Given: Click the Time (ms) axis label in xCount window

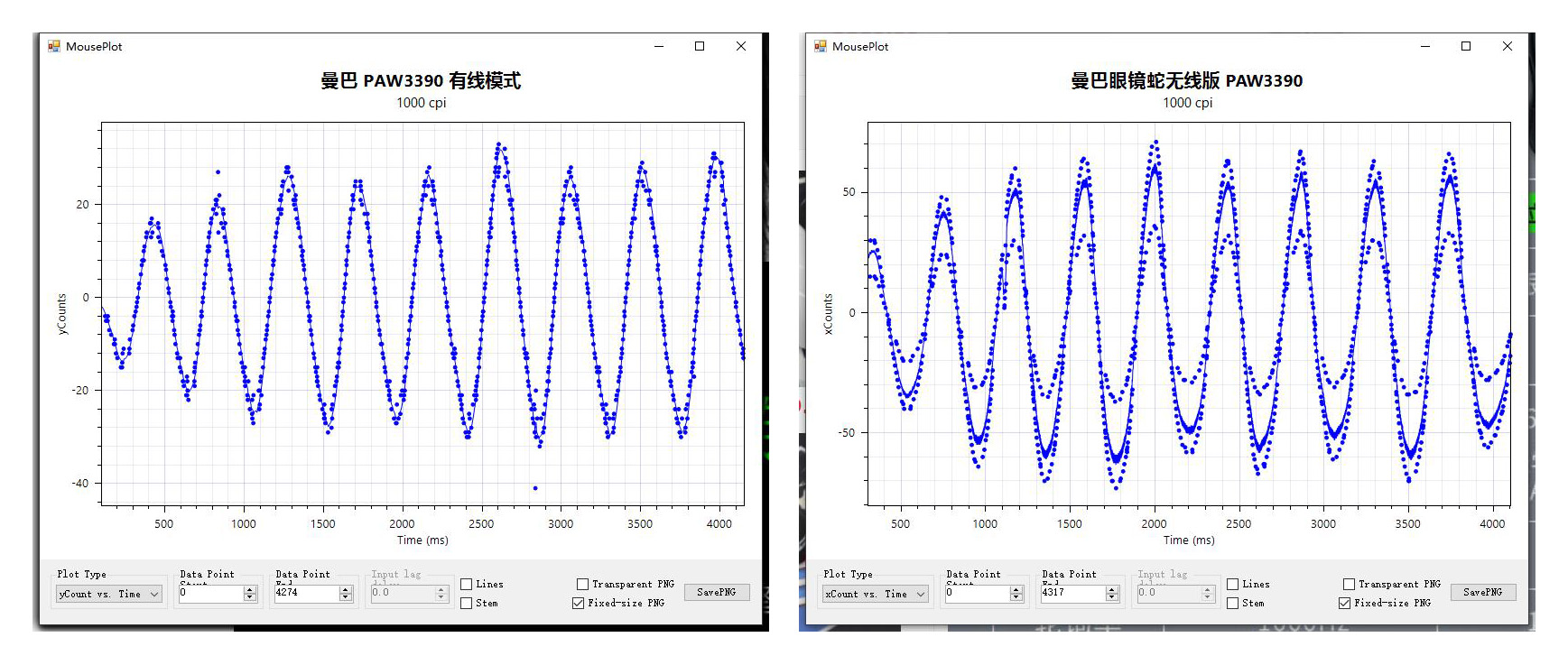Looking at the screenshot, I should [1189, 540].
